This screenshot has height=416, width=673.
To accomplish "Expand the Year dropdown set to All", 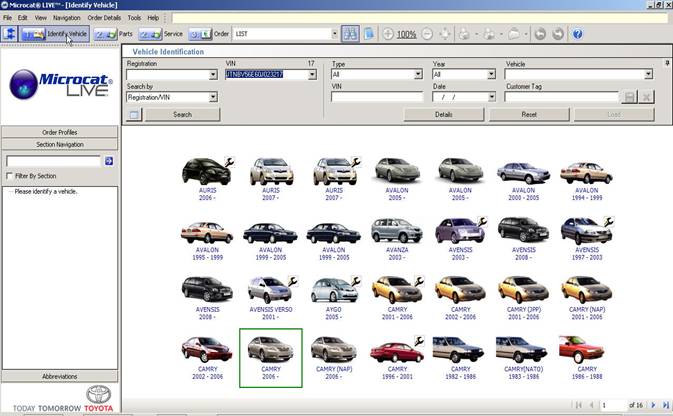I will pyautogui.click(x=491, y=74).
